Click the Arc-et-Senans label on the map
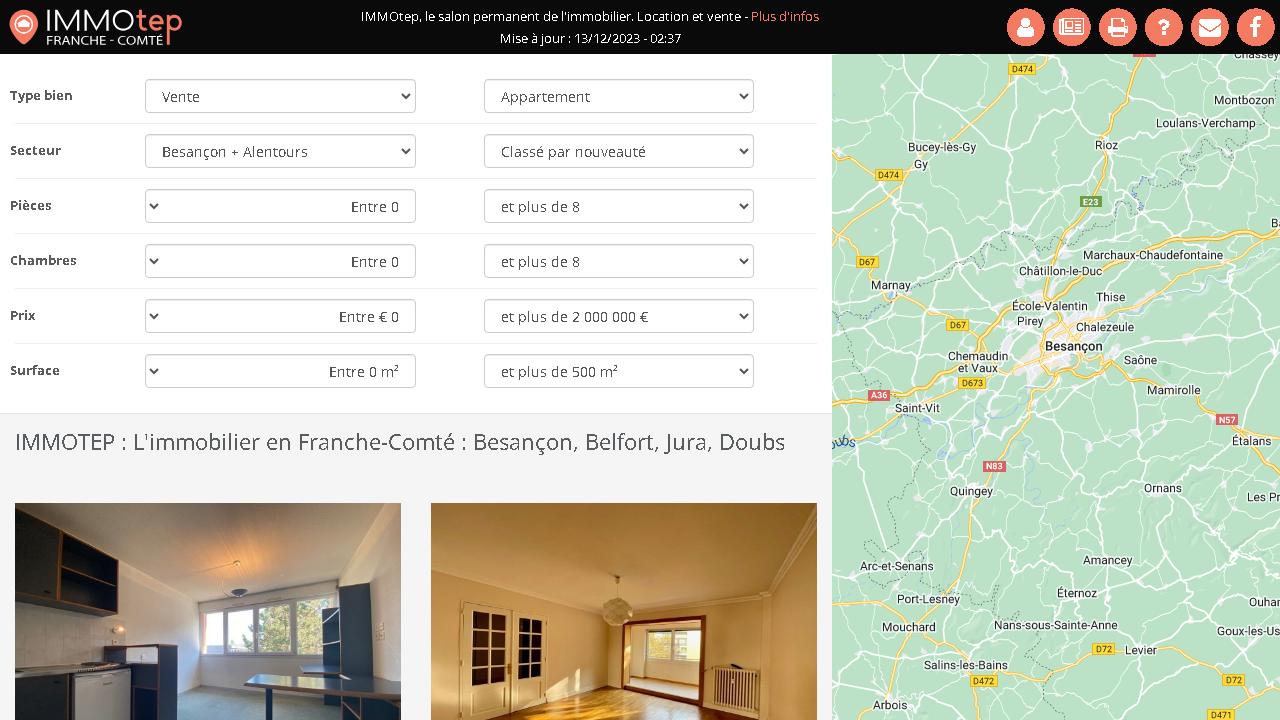 tap(896, 566)
